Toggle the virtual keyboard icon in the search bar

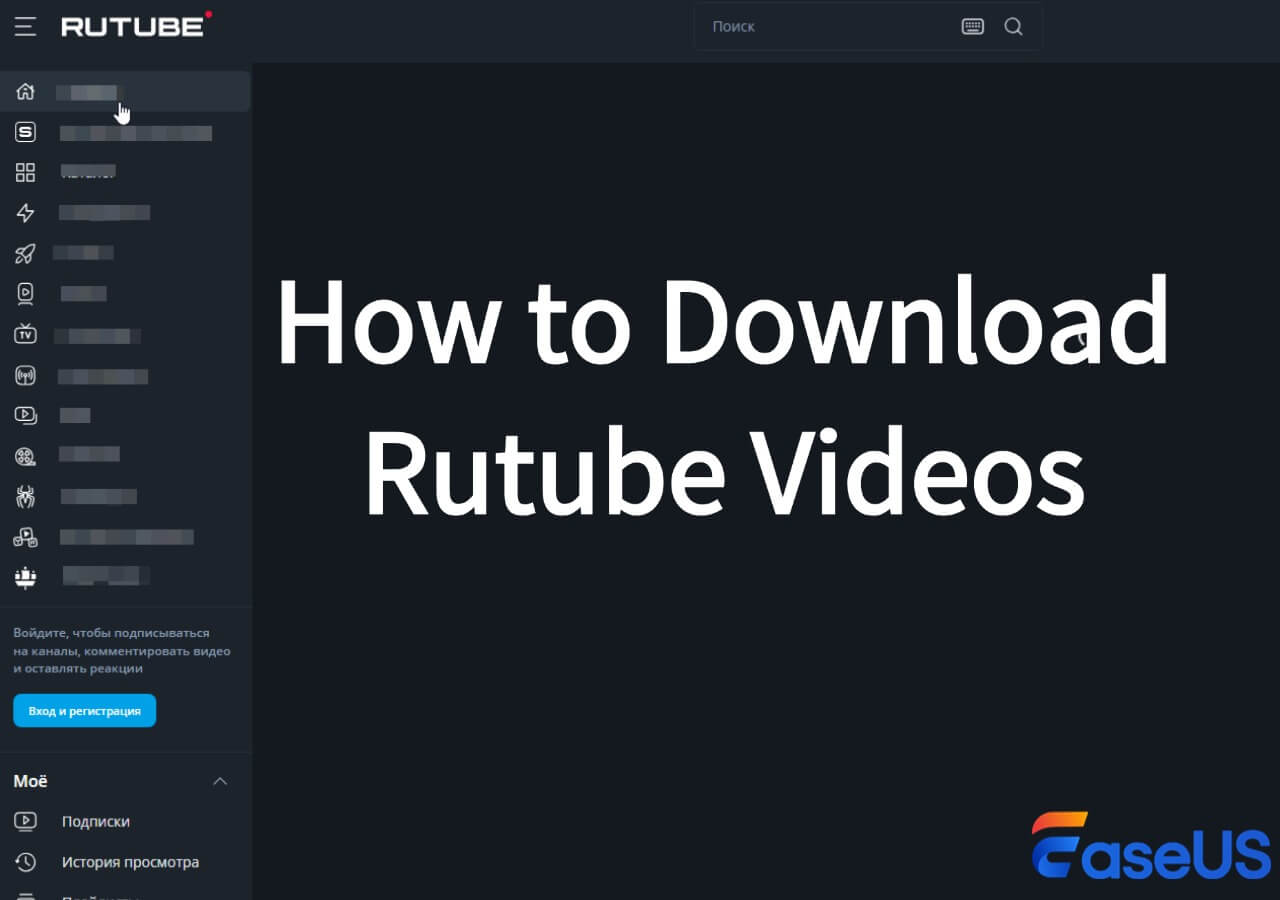pyautogui.click(x=972, y=27)
